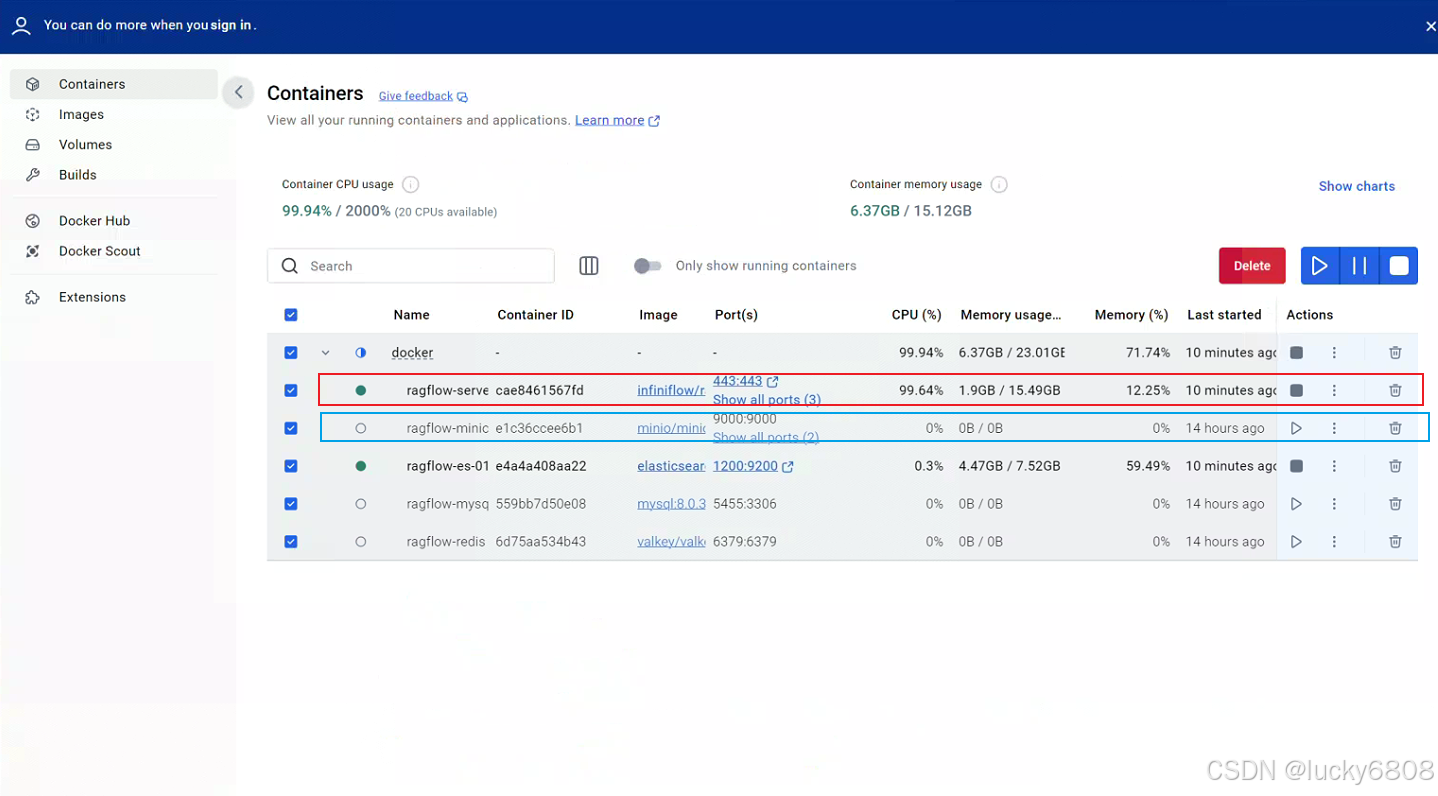Start the ragflow-minio container
Viewport: 1438px width, 796px height.
1296,428
